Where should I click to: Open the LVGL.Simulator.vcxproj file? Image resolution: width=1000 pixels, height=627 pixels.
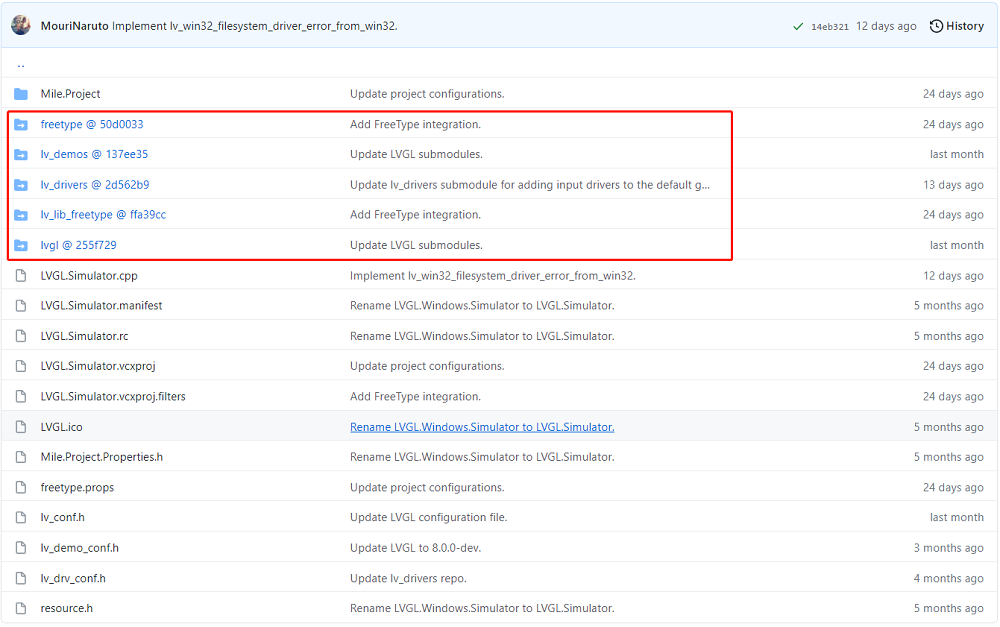[98, 366]
